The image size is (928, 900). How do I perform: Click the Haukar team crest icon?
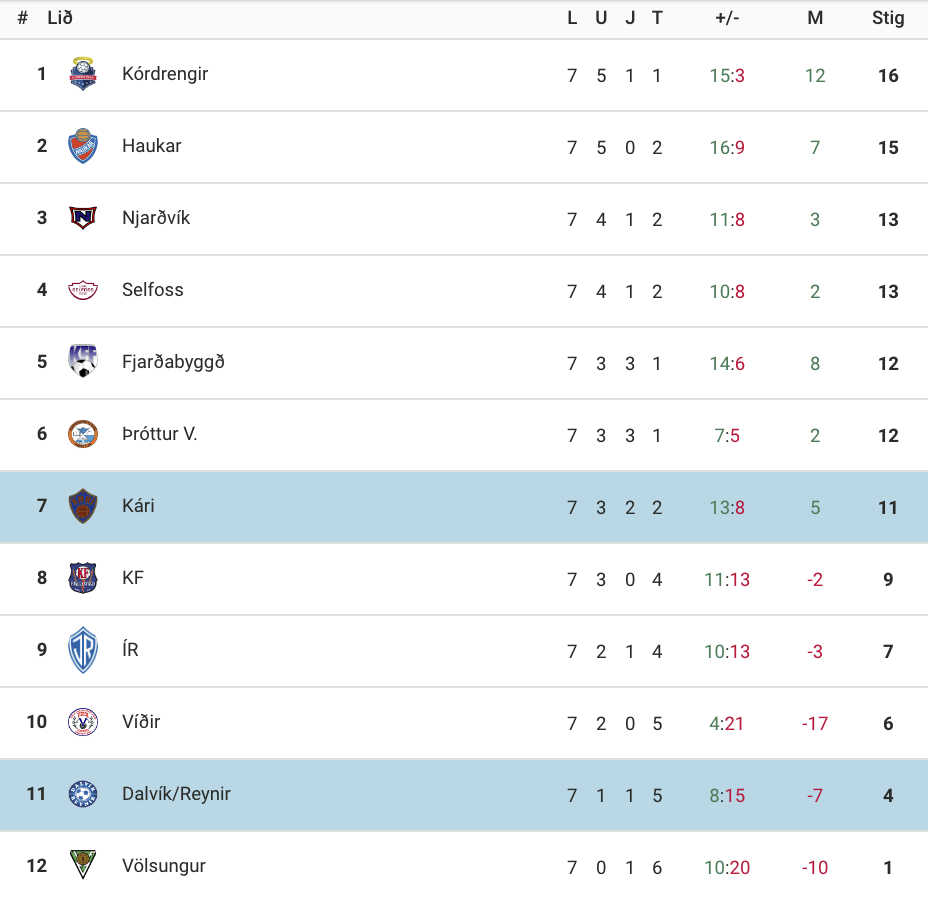pyautogui.click(x=83, y=146)
